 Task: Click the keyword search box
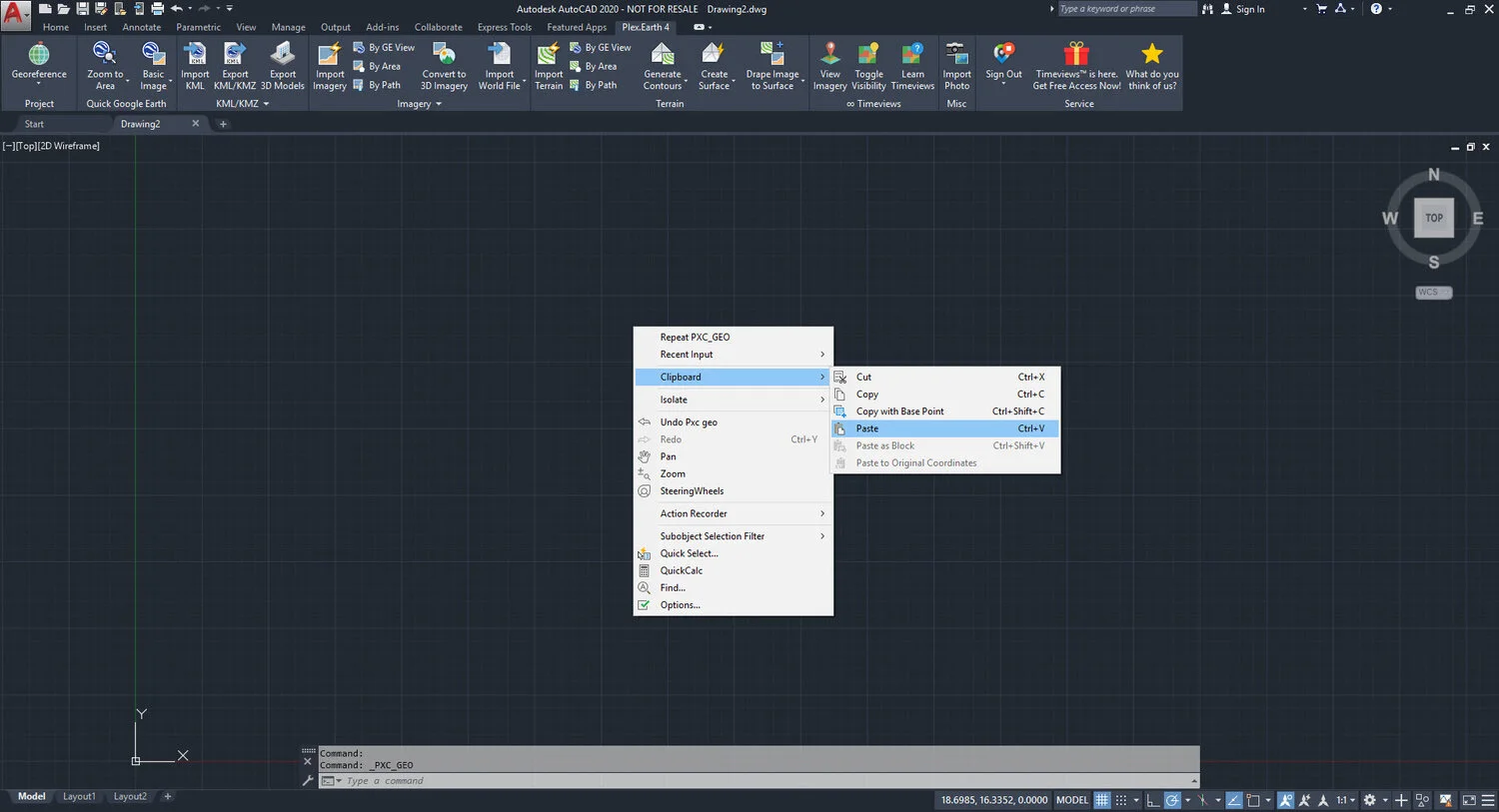pyautogui.click(x=1126, y=9)
